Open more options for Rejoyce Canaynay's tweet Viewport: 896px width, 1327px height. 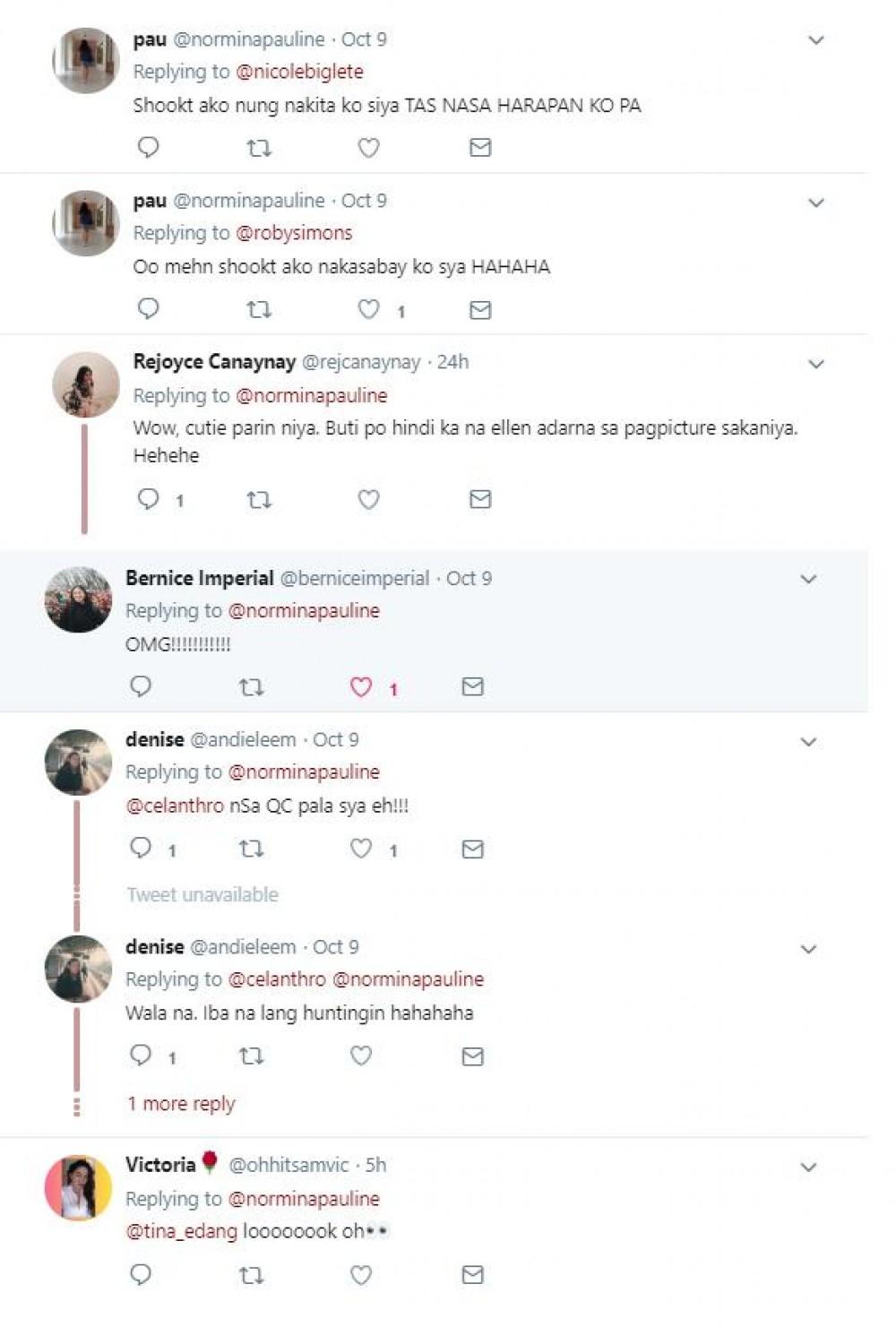[816, 364]
